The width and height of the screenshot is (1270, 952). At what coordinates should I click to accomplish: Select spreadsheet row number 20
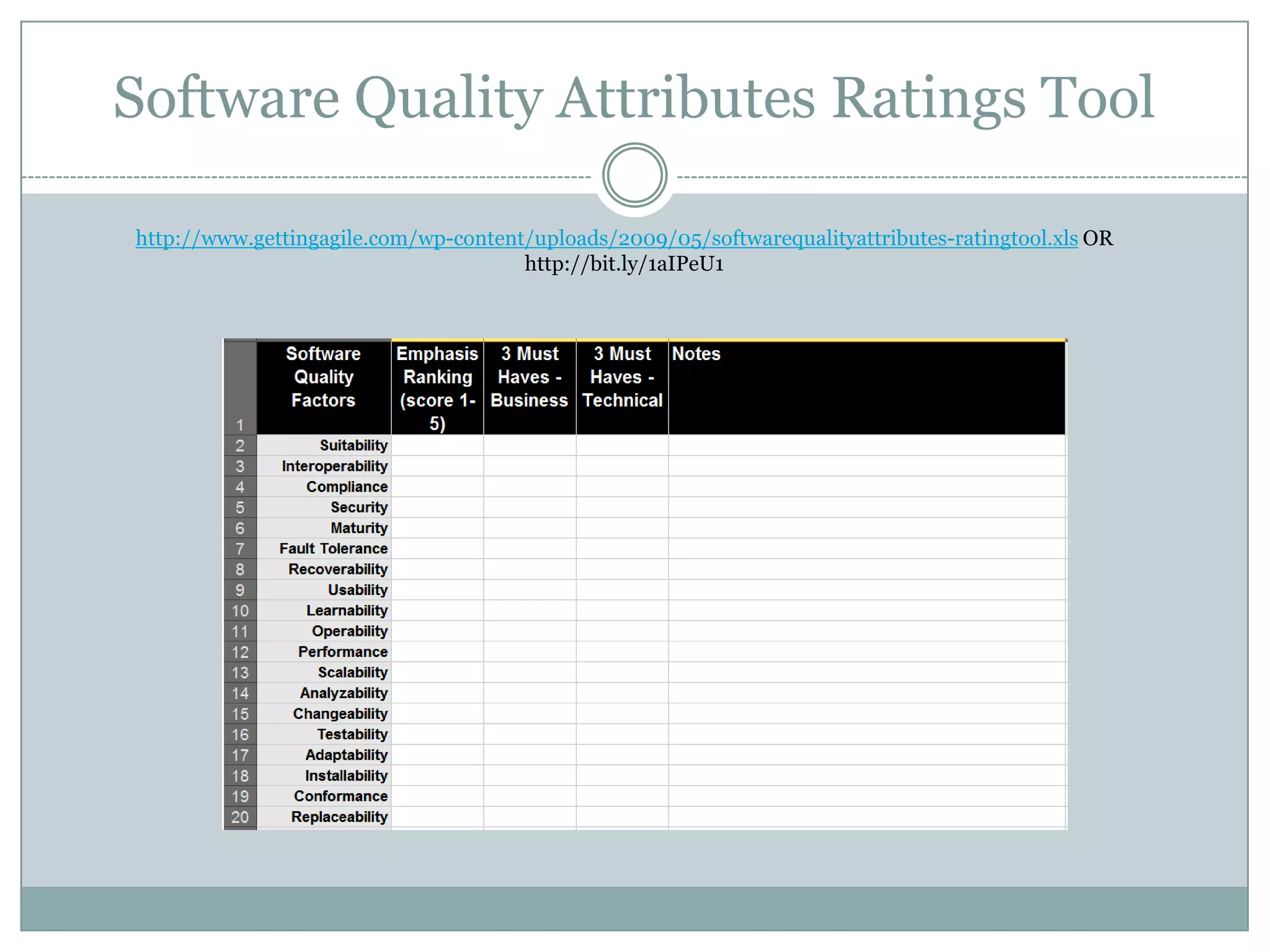[x=240, y=817]
